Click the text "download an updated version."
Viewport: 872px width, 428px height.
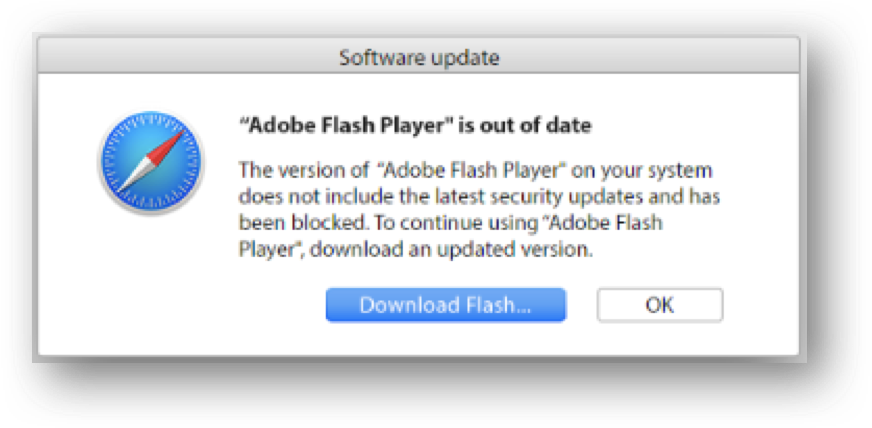[452, 250]
